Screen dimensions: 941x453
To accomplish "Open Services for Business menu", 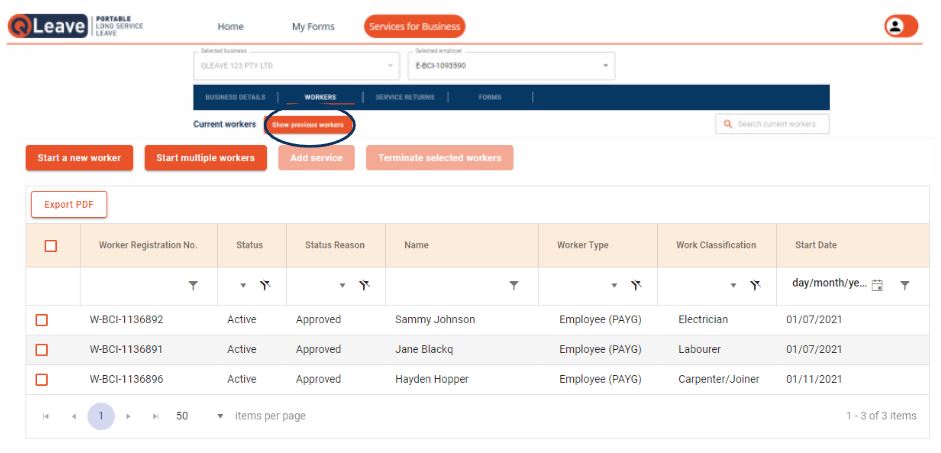I will (415, 26).
